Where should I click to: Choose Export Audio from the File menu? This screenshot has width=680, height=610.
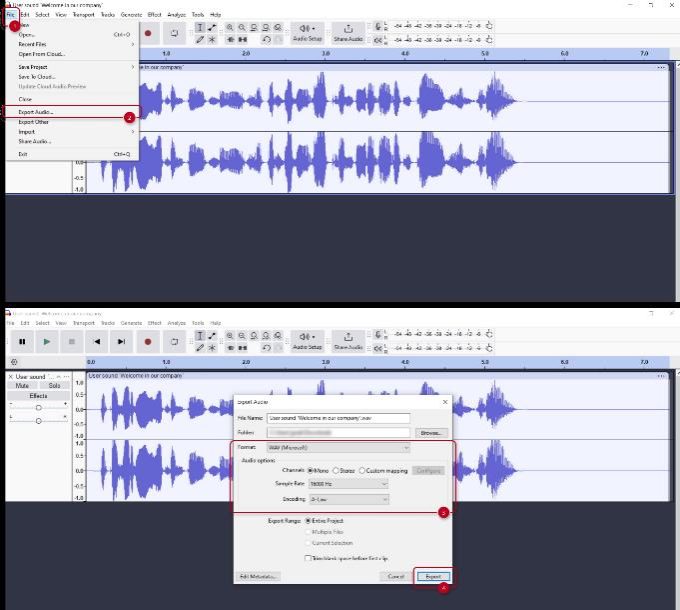point(36,112)
